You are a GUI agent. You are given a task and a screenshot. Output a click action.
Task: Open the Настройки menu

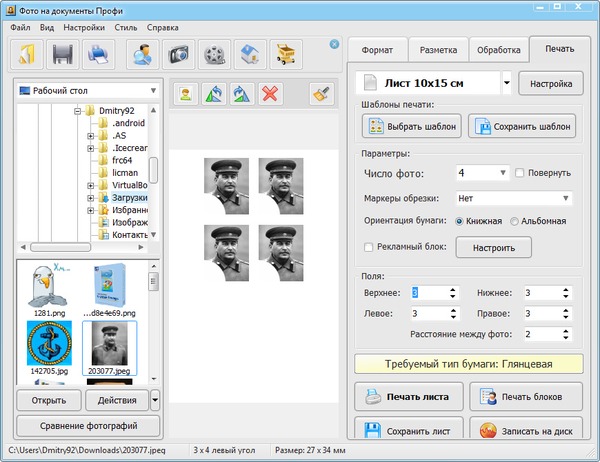point(83,27)
